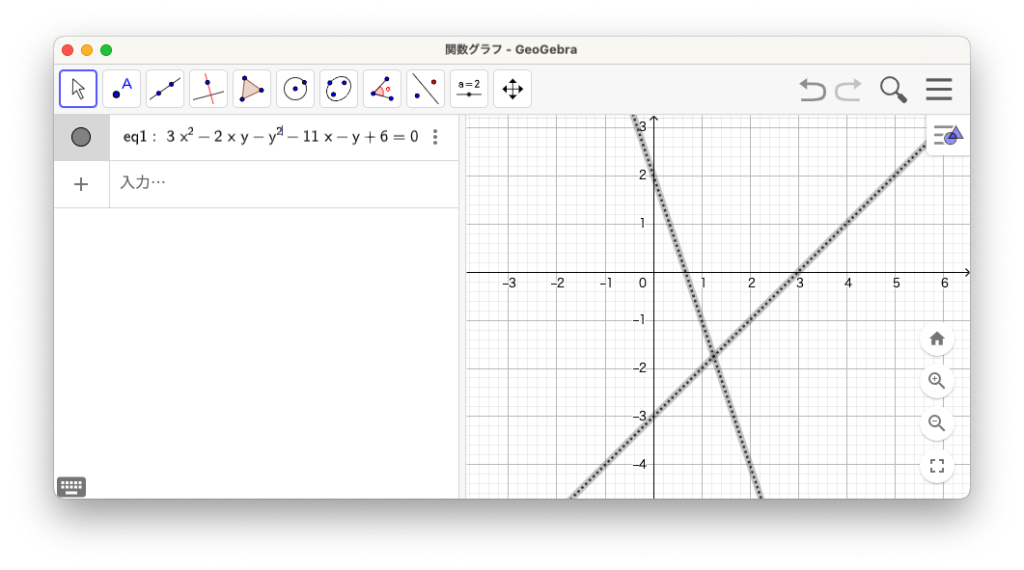The height and width of the screenshot is (570, 1024).
Task: Choose the Line through two points tool
Action: [x=165, y=89]
